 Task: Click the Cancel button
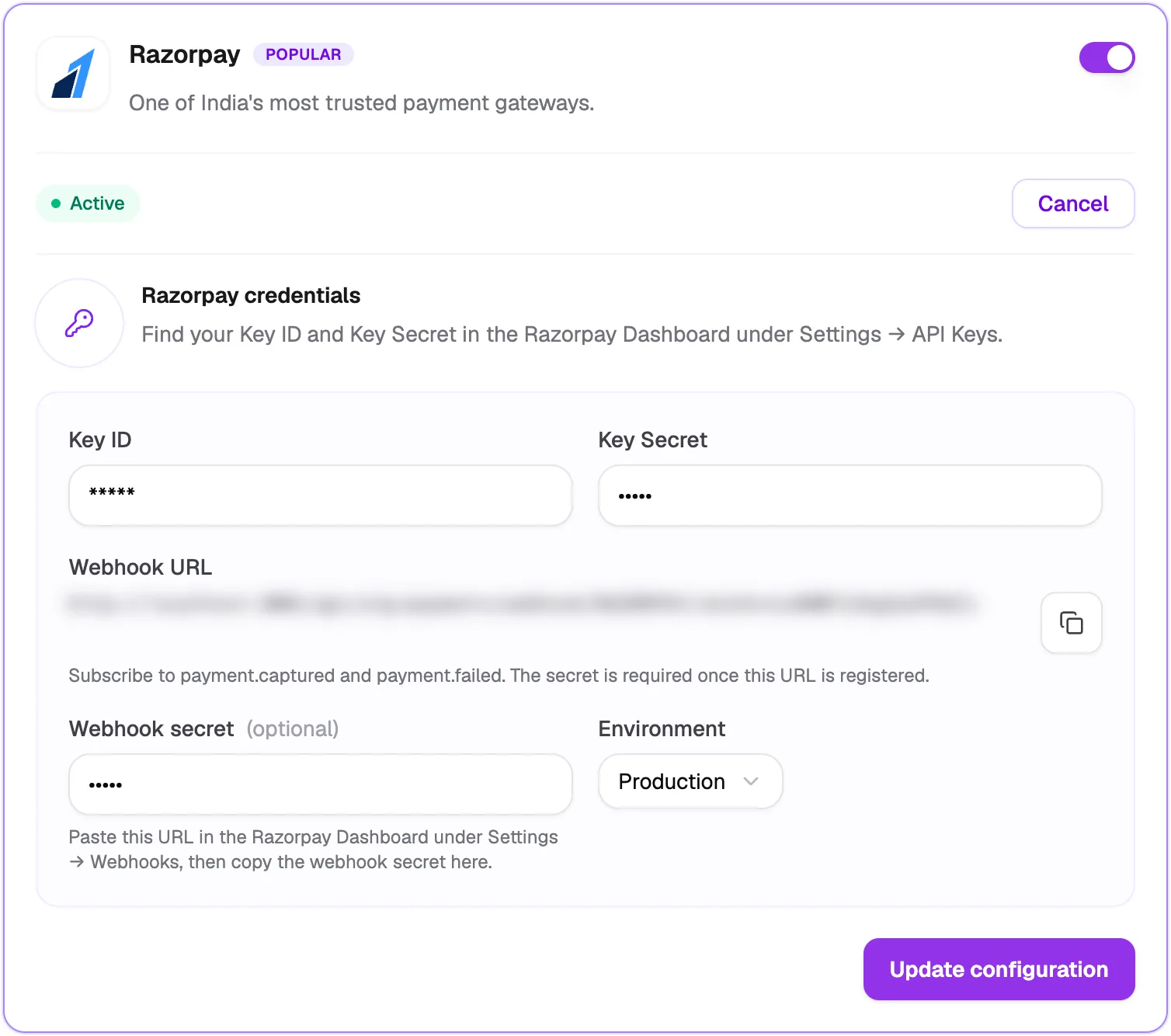pyautogui.click(x=1073, y=203)
